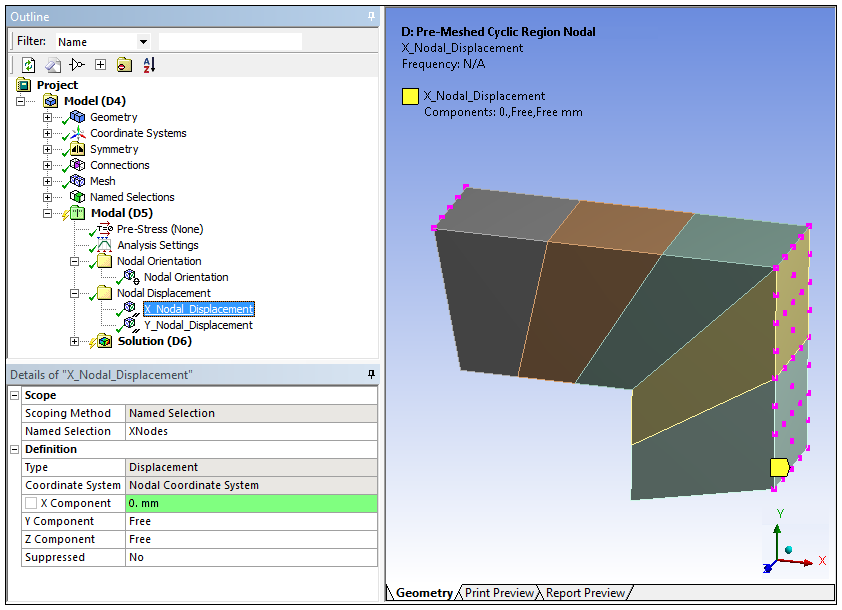The image size is (842, 610).
Task: Switch to the Print Preview tab
Action: click(498, 593)
